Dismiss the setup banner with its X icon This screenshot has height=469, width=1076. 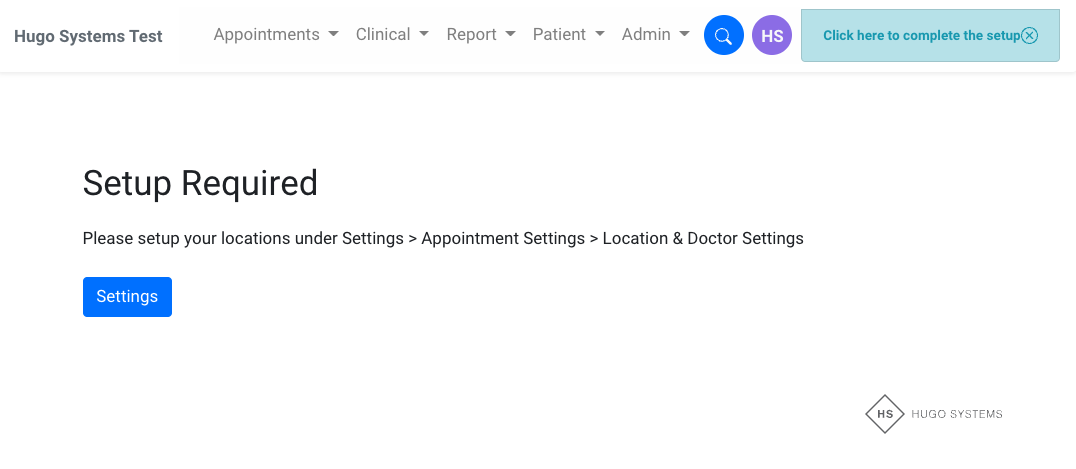pyautogui.click(x=1030, y=36)
